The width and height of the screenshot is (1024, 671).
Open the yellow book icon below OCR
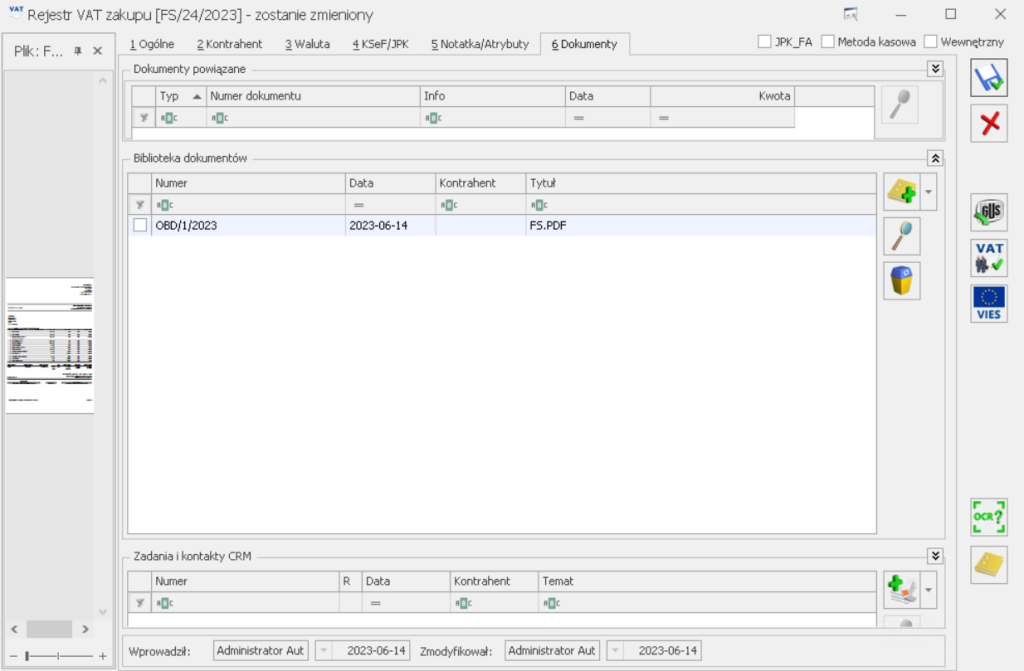pyautogui.click(x=989, y=565)
